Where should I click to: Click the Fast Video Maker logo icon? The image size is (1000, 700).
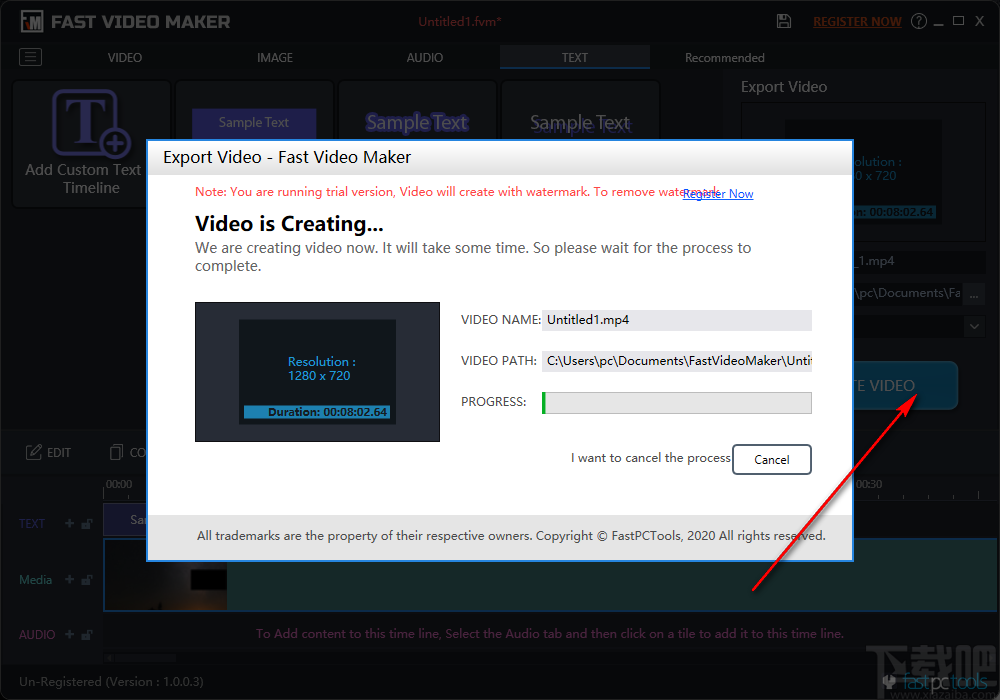(32, 20)
